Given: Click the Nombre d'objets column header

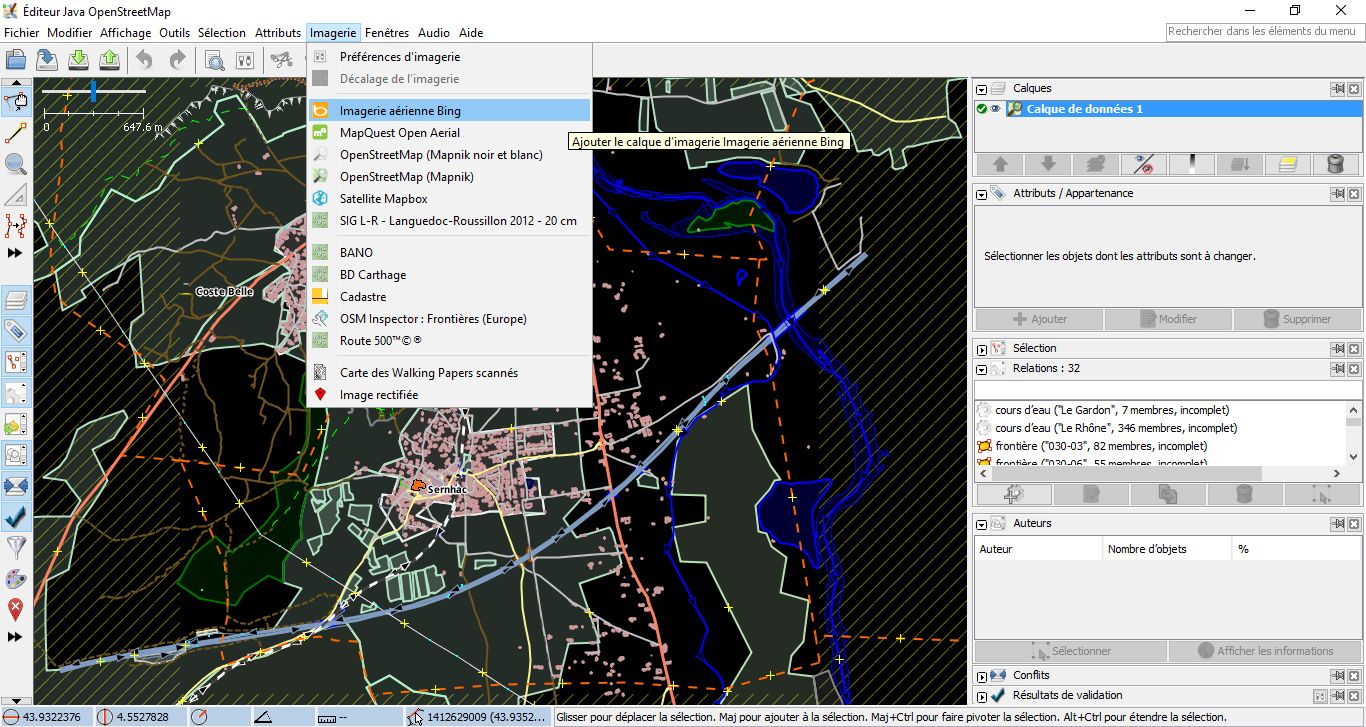Looking at the screenshot, I should pos(1167,549).
